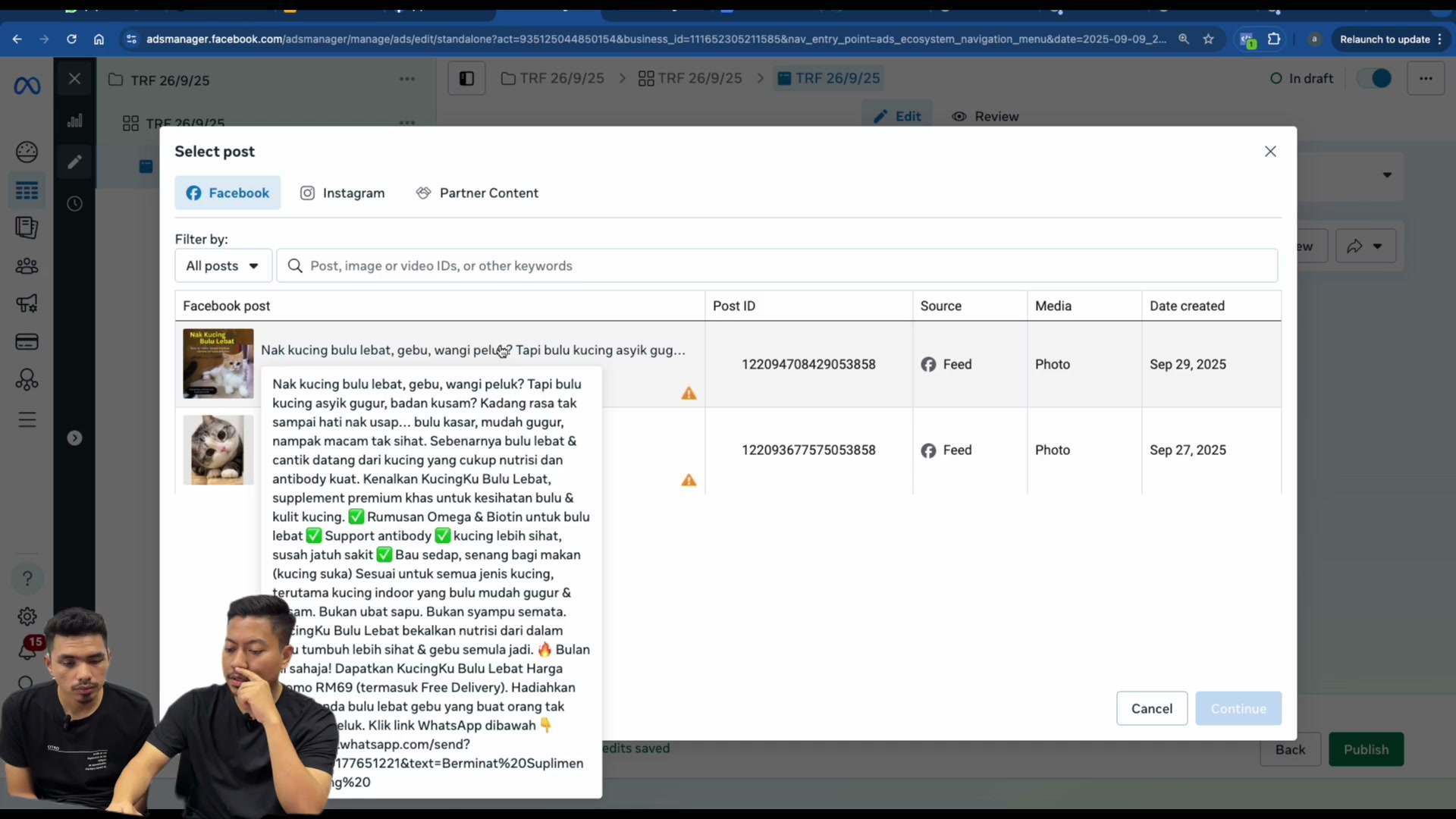Open the three-dot more options button top right
The image size is (1456, 819).
click(x=1426, y=78)
